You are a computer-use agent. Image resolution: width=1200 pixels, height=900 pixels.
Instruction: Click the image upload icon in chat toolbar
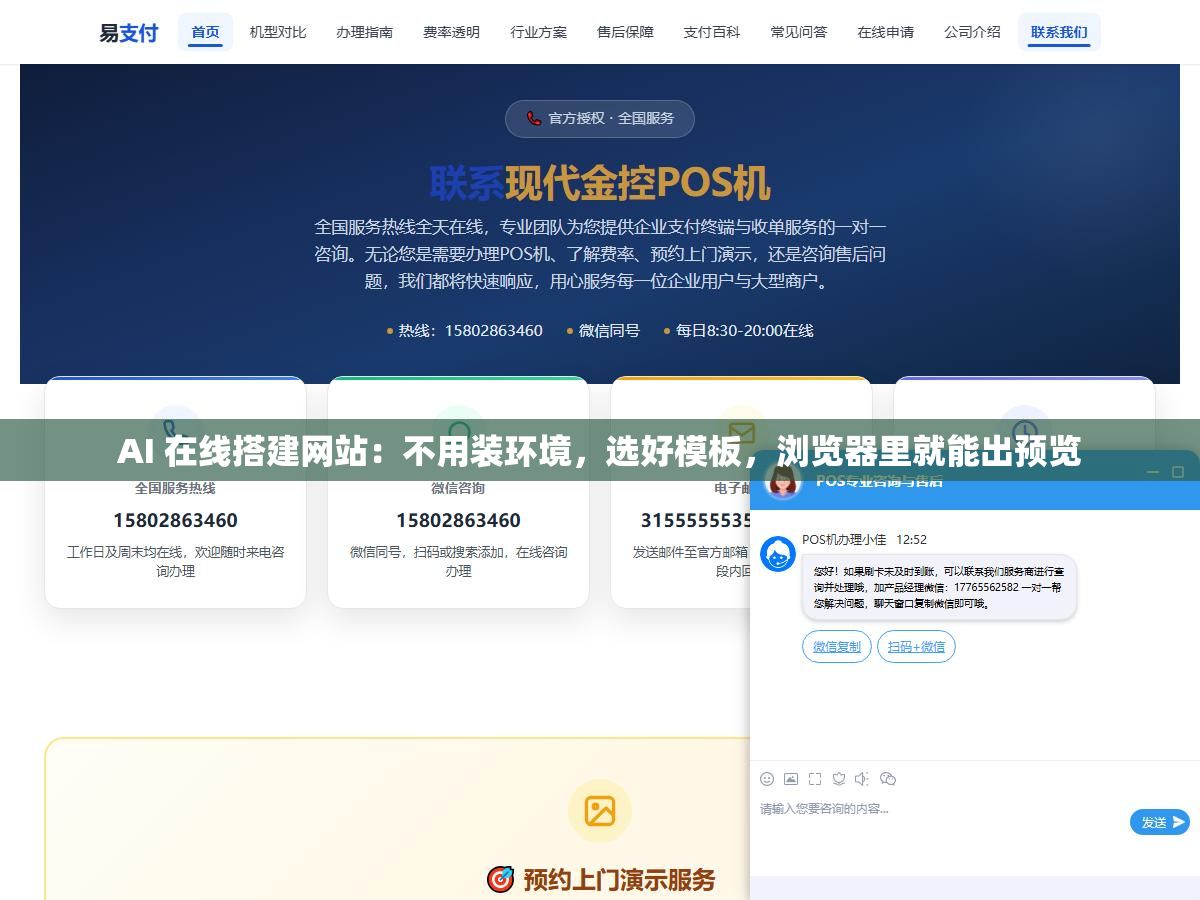(791, 779)
